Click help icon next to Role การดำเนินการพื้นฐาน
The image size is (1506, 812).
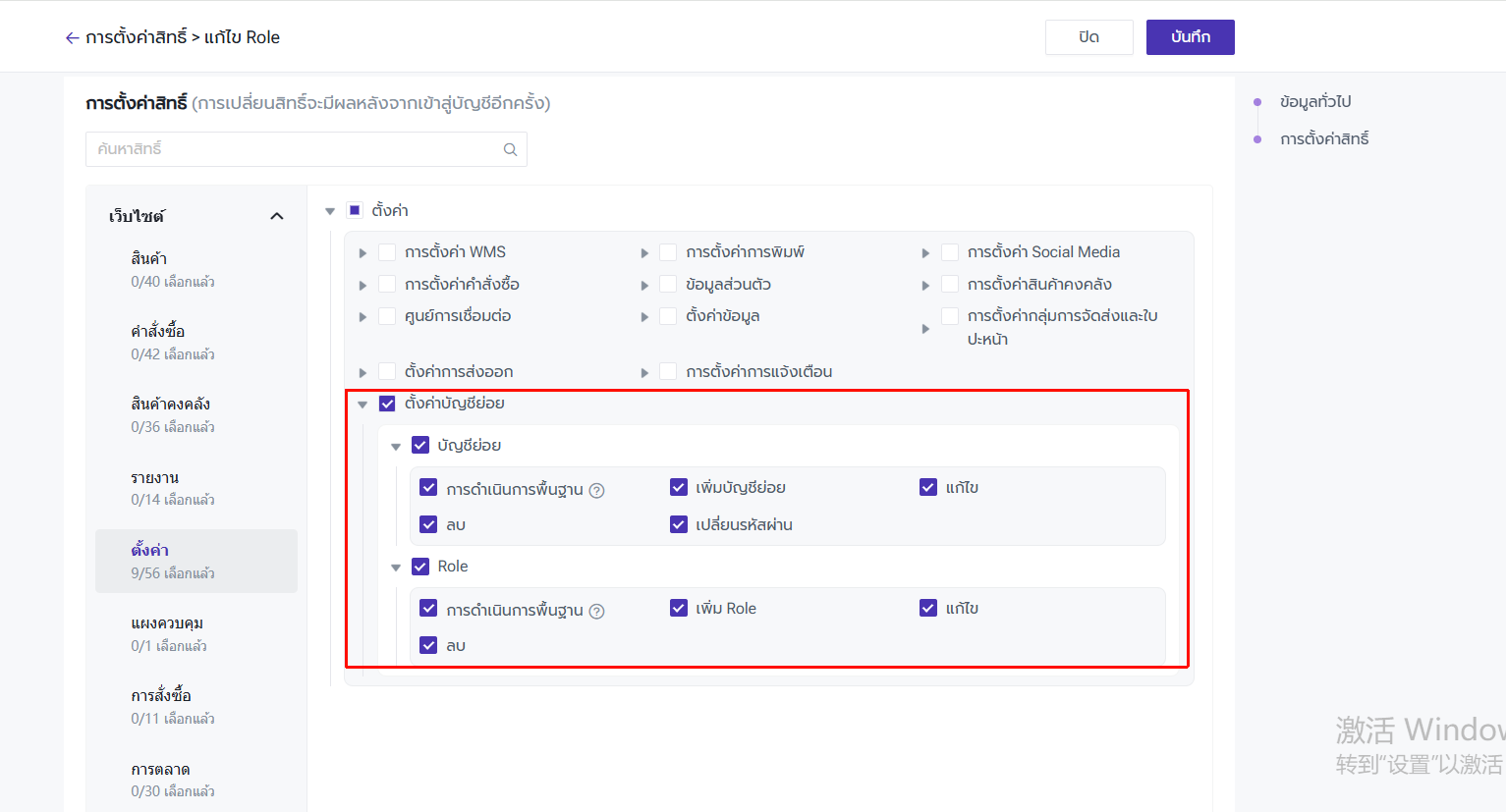point(596,611)
